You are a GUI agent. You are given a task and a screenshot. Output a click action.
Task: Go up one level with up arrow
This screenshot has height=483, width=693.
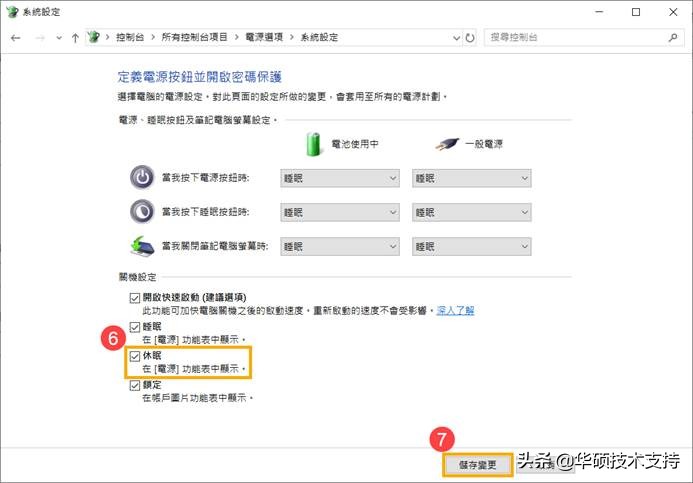75,38
